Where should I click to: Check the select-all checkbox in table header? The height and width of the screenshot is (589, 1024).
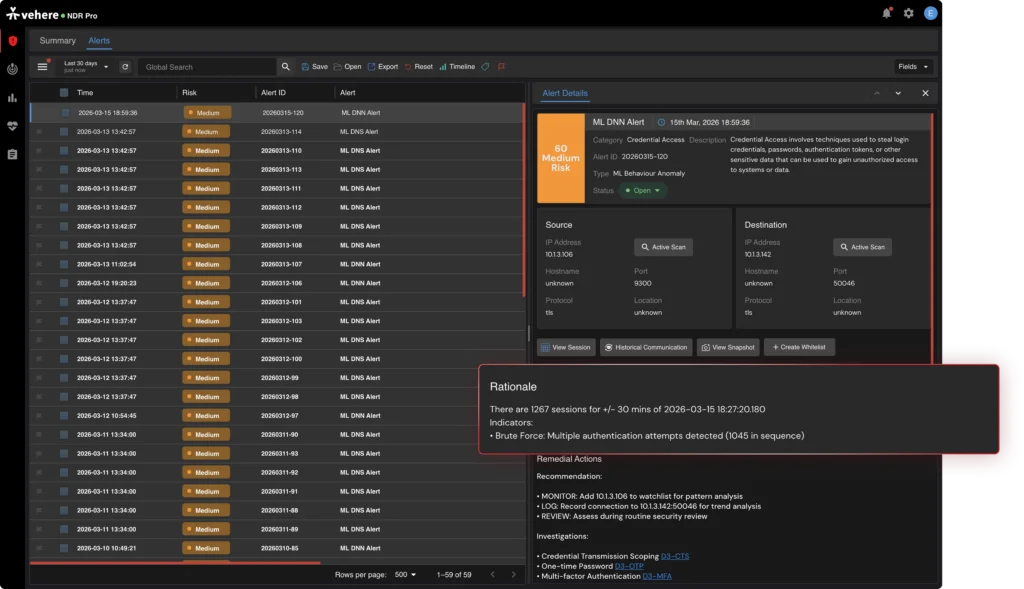pos(64,93)
